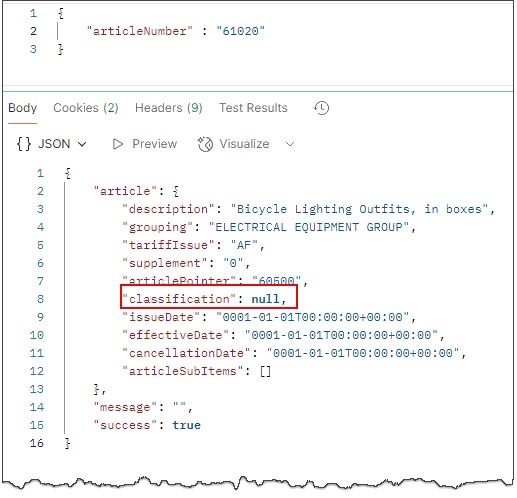Click the "articleNumber" key in request body

pos(140,31)
